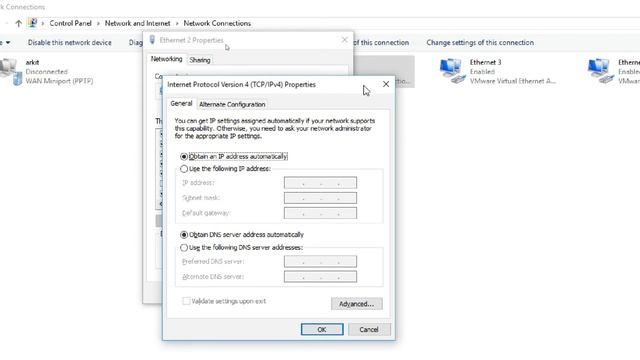
Task: Click the Subnet mask input field
Action: 320,198
